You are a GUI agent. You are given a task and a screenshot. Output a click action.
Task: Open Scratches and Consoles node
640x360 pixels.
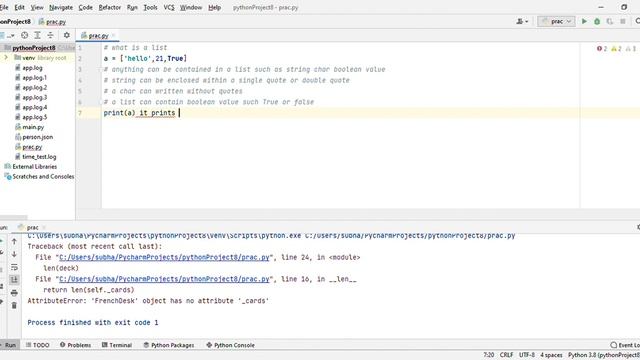(43, 176)
